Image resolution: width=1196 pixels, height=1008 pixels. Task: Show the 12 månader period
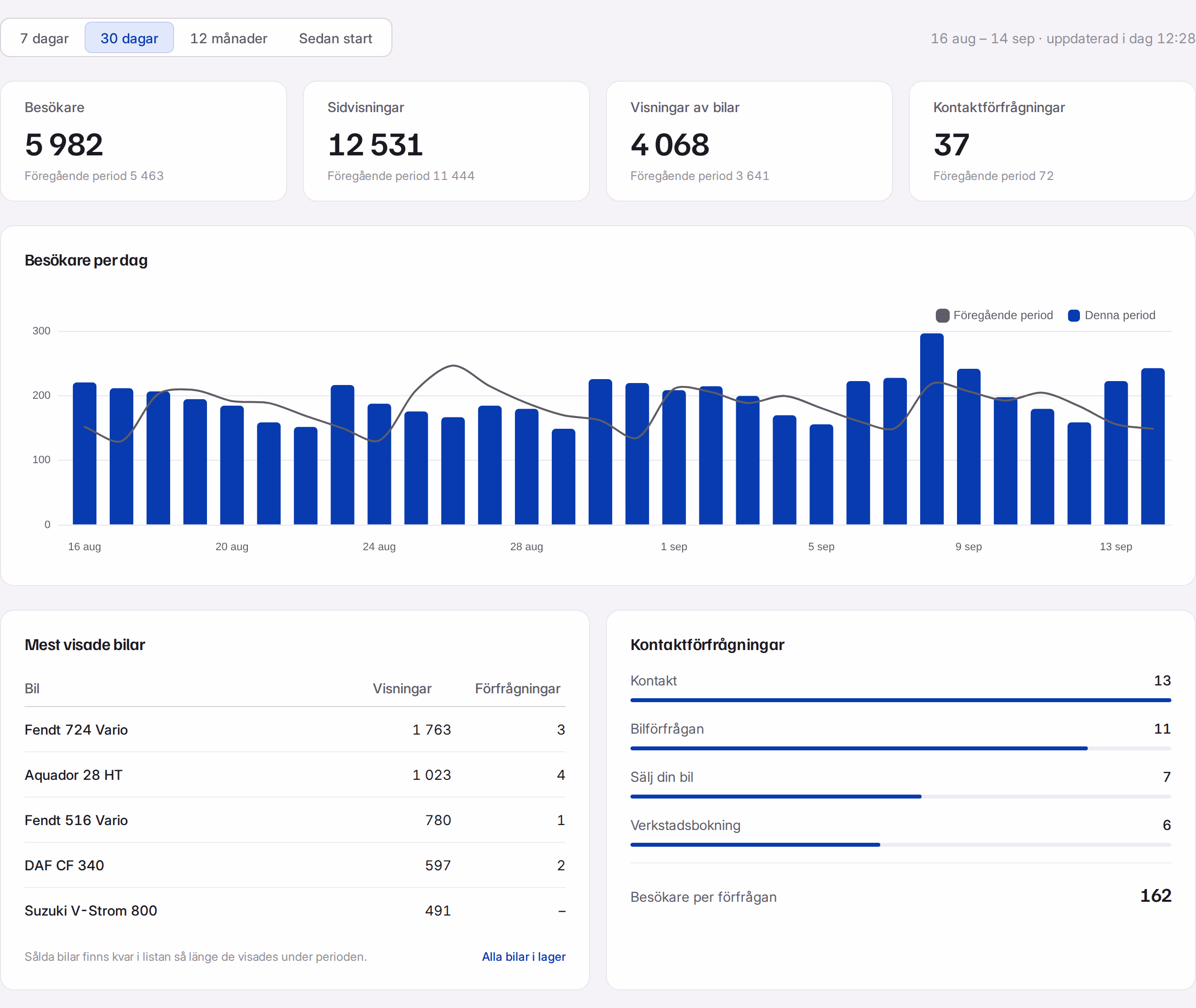tap(229, 38)
